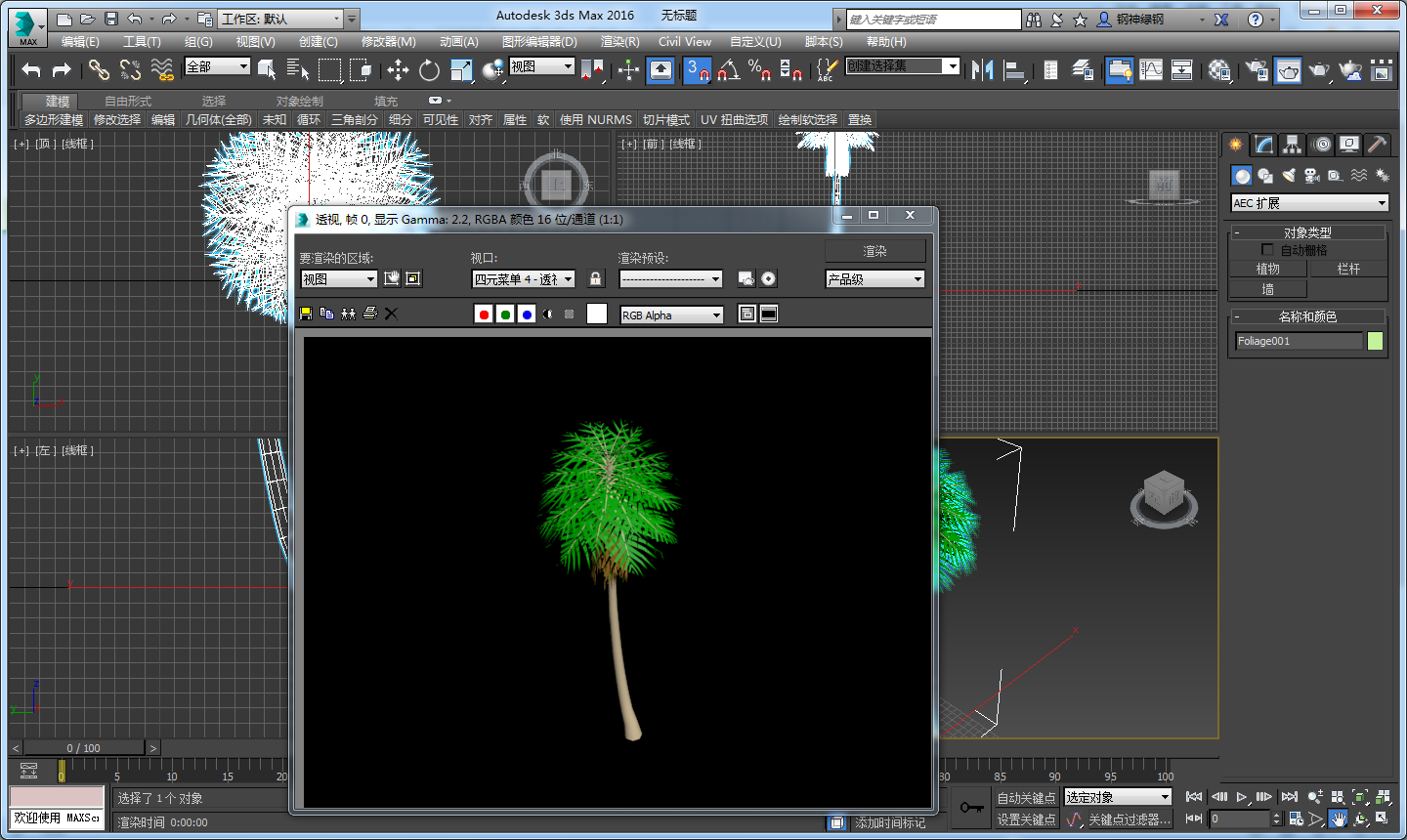This screenshot has width=1407, height=840.
Task: Open the 要渲染的区域 视图 dropdown
Action: click(339, 279)
